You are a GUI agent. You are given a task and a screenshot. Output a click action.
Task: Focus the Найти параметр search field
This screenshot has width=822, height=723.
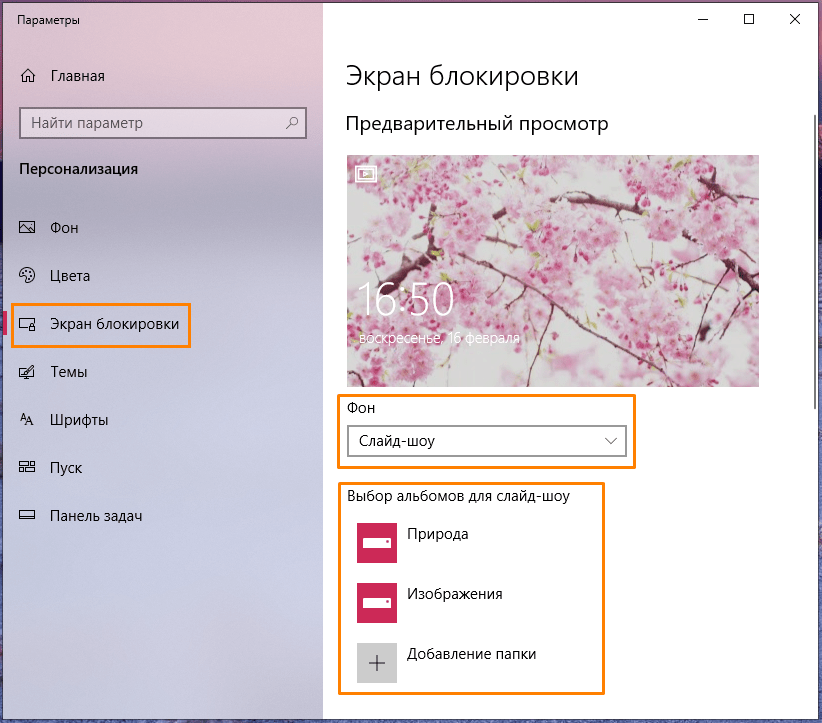pos(163,123)
